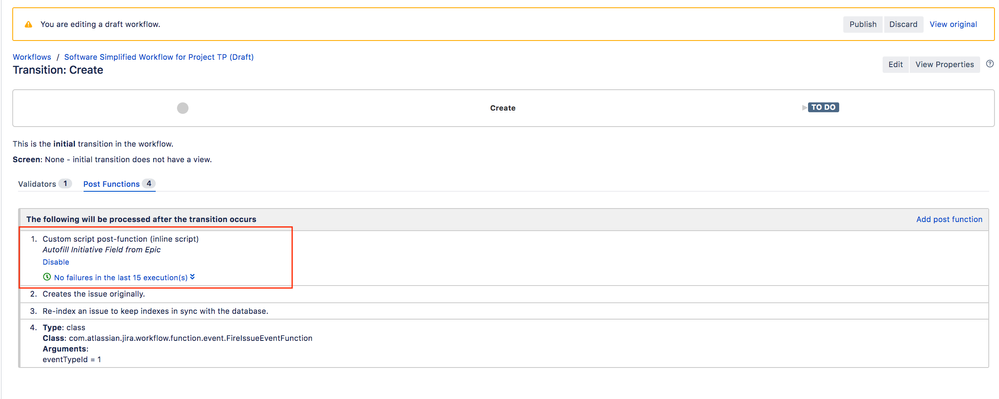Click the Edit transition button
Image resolution: width=999 pixels, height=399 pixels.
coord(896,64)
